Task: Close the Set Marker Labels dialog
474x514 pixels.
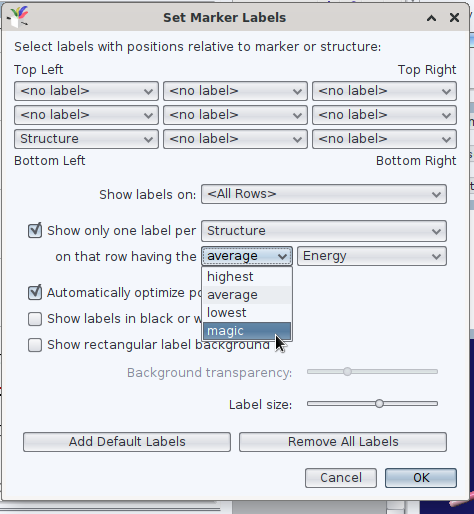Action: click(x=454, y=17)
